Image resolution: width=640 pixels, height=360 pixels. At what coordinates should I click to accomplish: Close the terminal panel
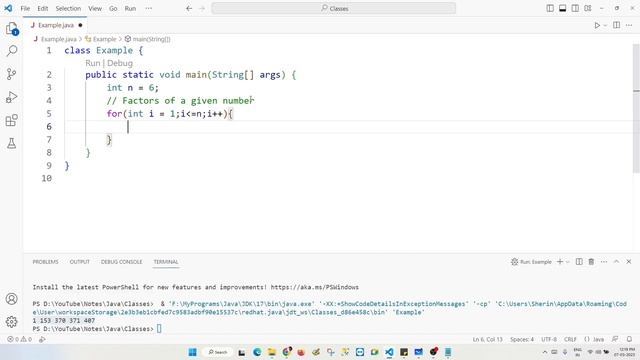point(629,262)
